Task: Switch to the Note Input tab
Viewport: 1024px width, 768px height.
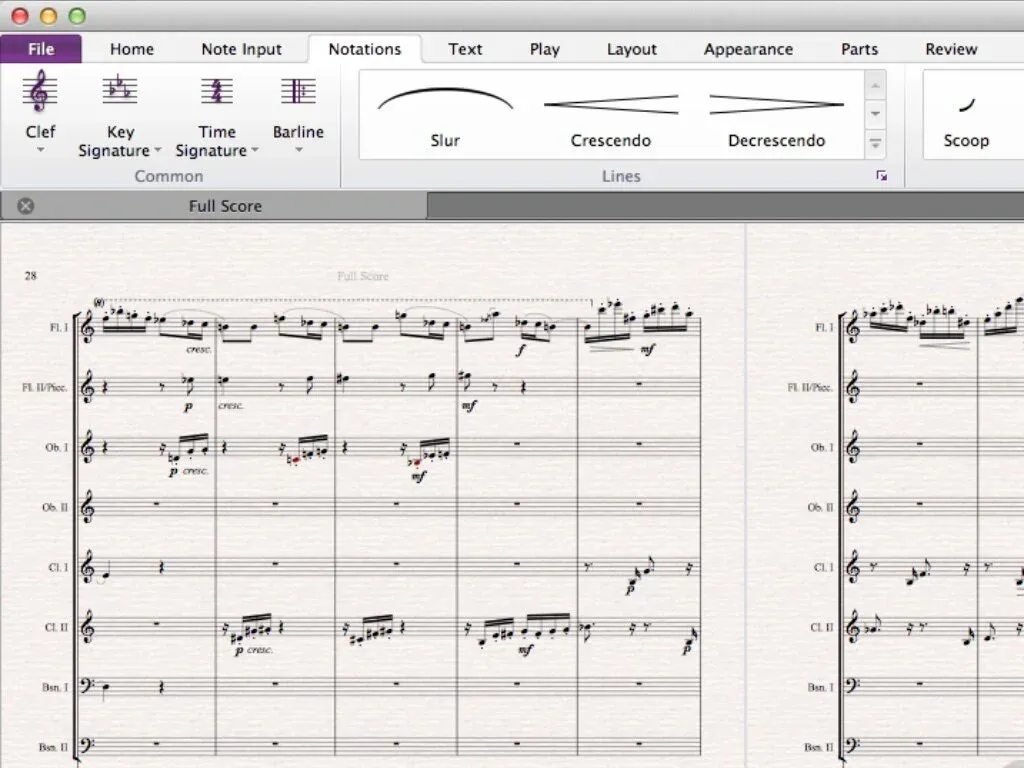Action: pos(241,49)
